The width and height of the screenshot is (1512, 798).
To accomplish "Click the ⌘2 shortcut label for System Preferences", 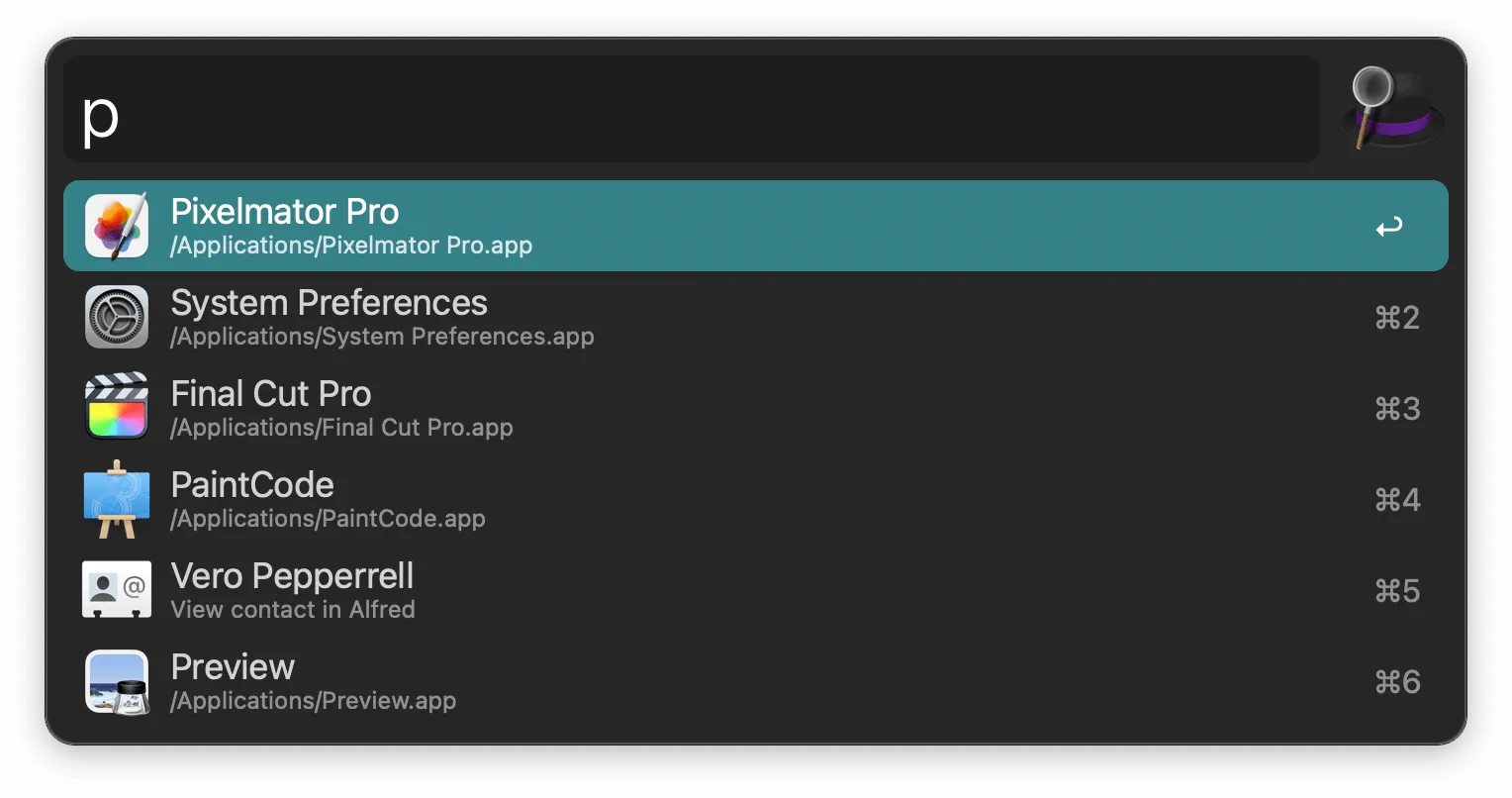I will (x=1396, y=317).
